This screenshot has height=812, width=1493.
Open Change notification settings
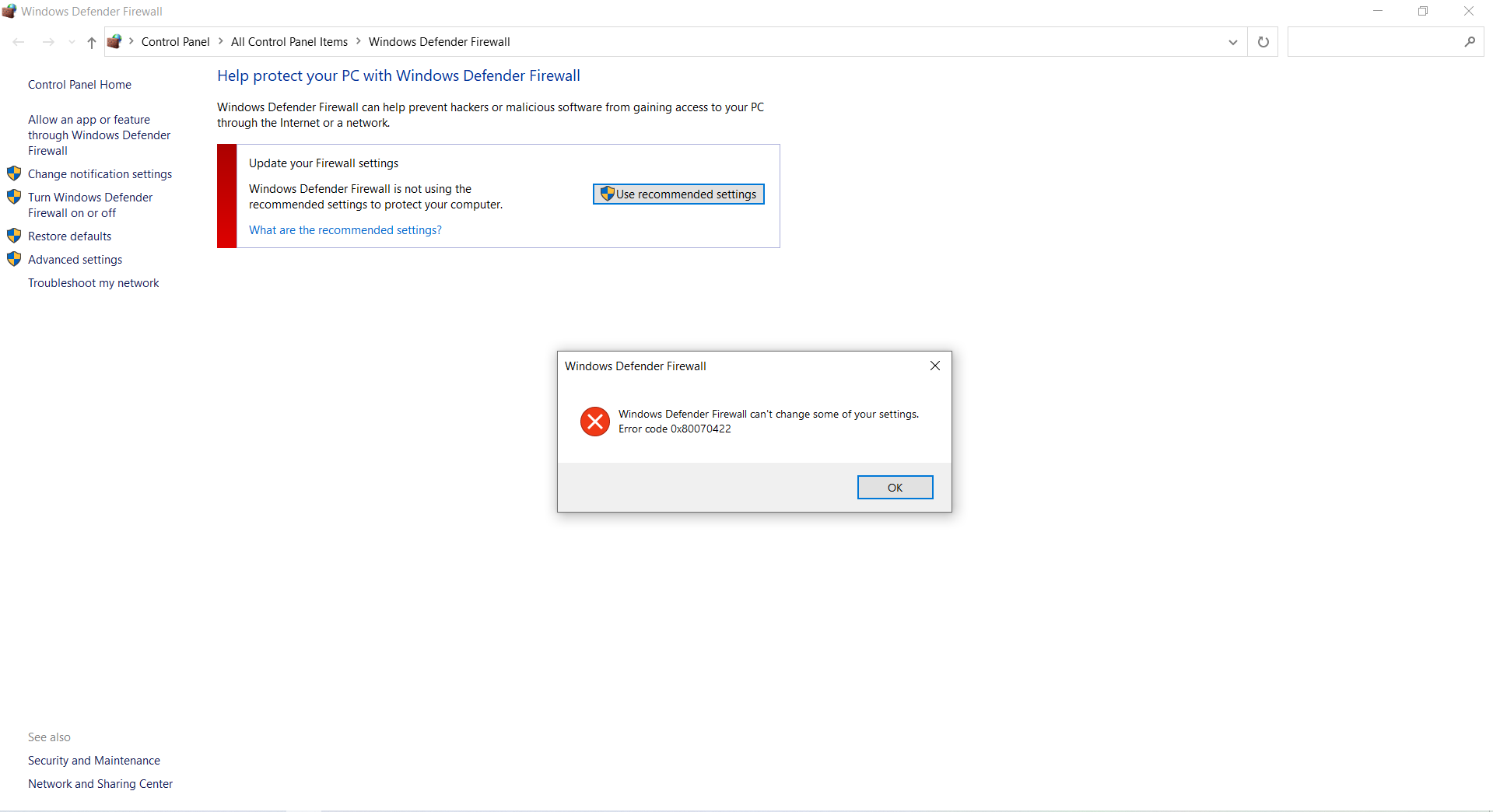[100, 174]
